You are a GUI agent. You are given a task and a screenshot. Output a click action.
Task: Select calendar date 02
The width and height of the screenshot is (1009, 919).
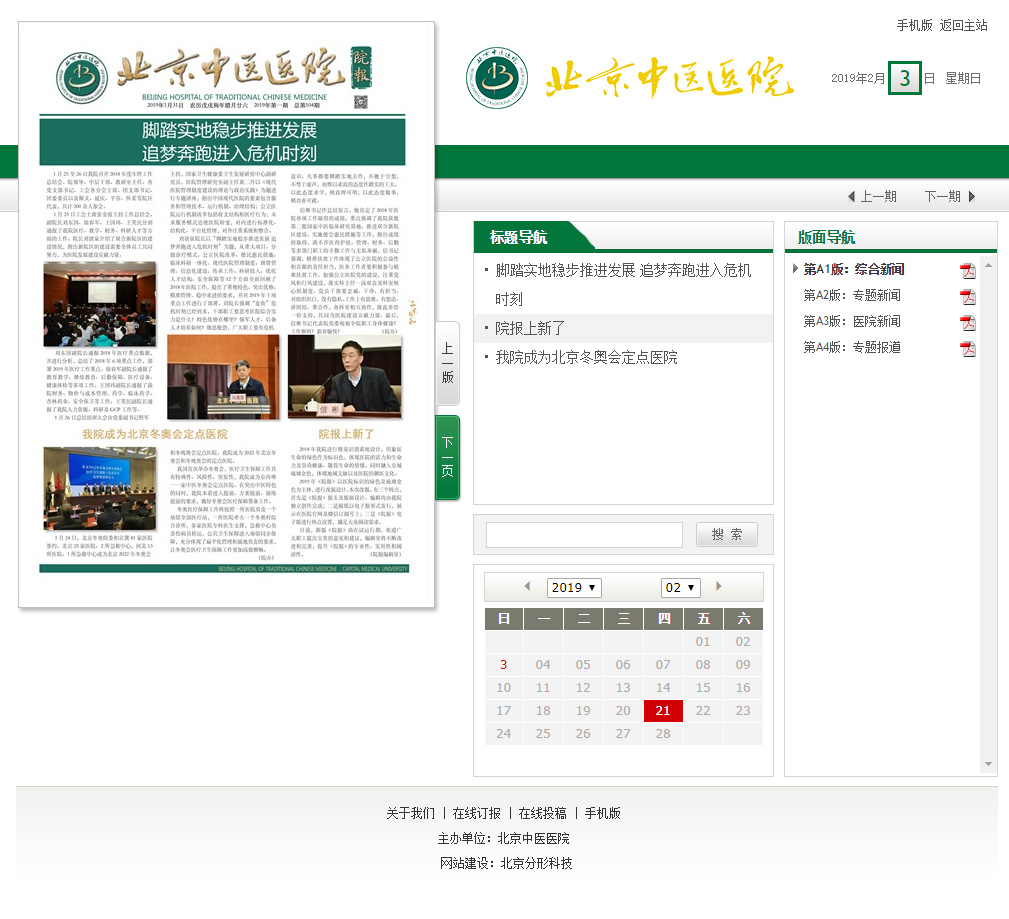click(743, 642)
